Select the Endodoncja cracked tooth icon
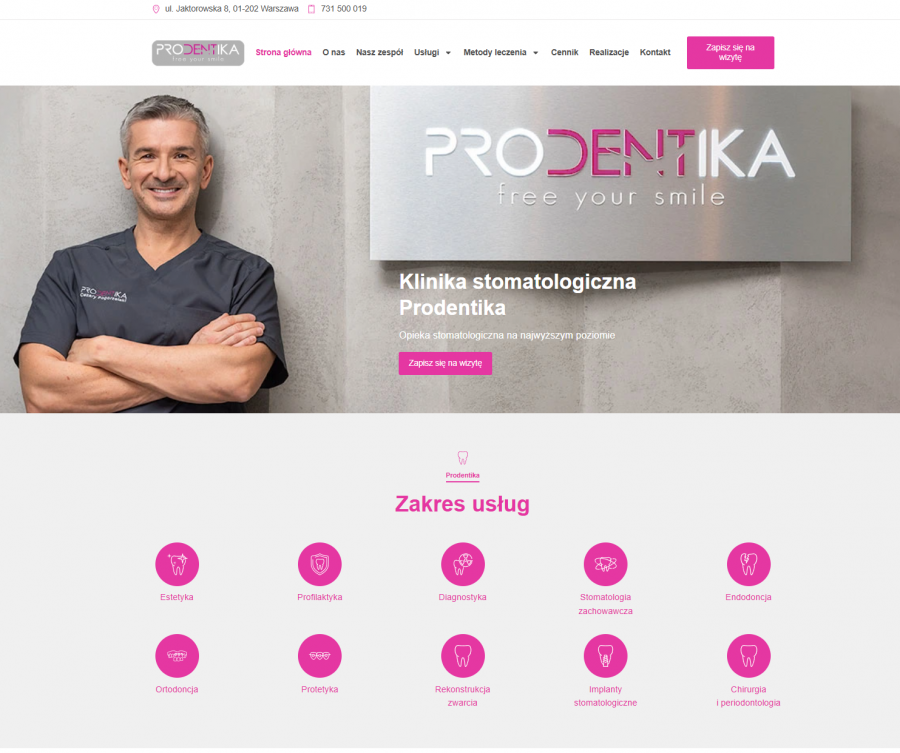This screenshot has height=753, width=900. click(748, 564)
